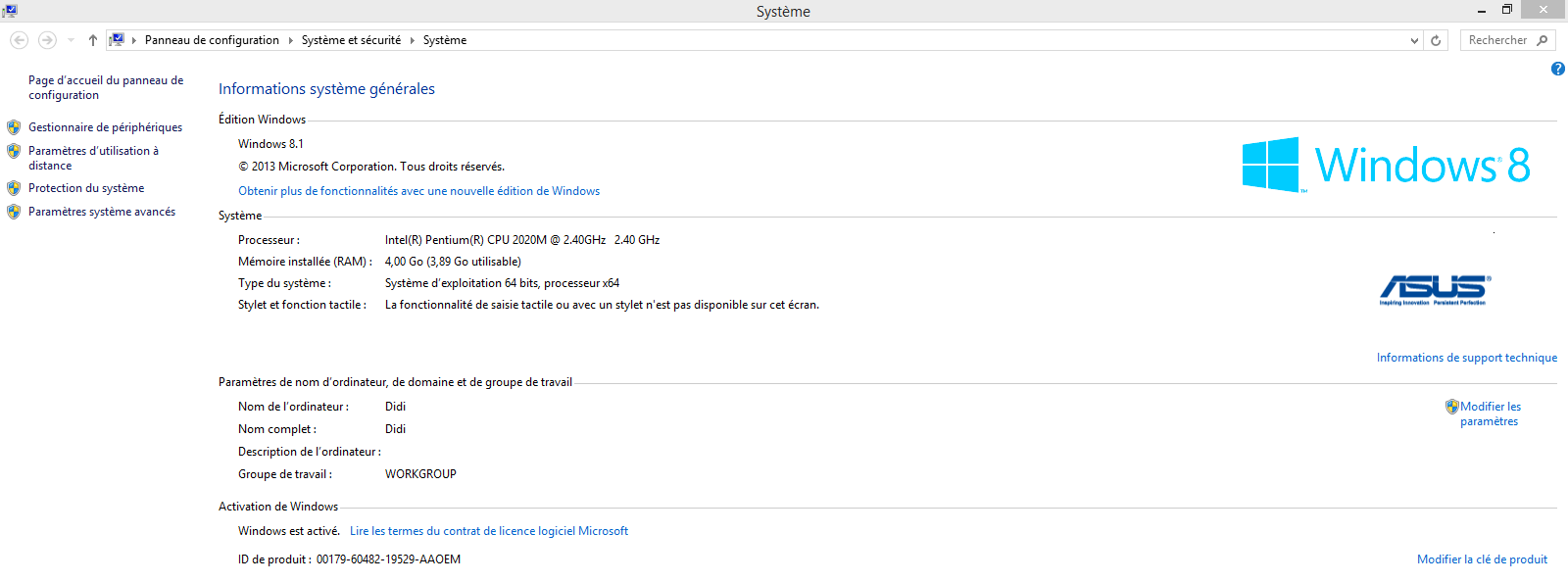The image size is (1568, 583).
Task: Click the computer icon in the address bar
Action: pyautogui.click(x=117, y=40)
